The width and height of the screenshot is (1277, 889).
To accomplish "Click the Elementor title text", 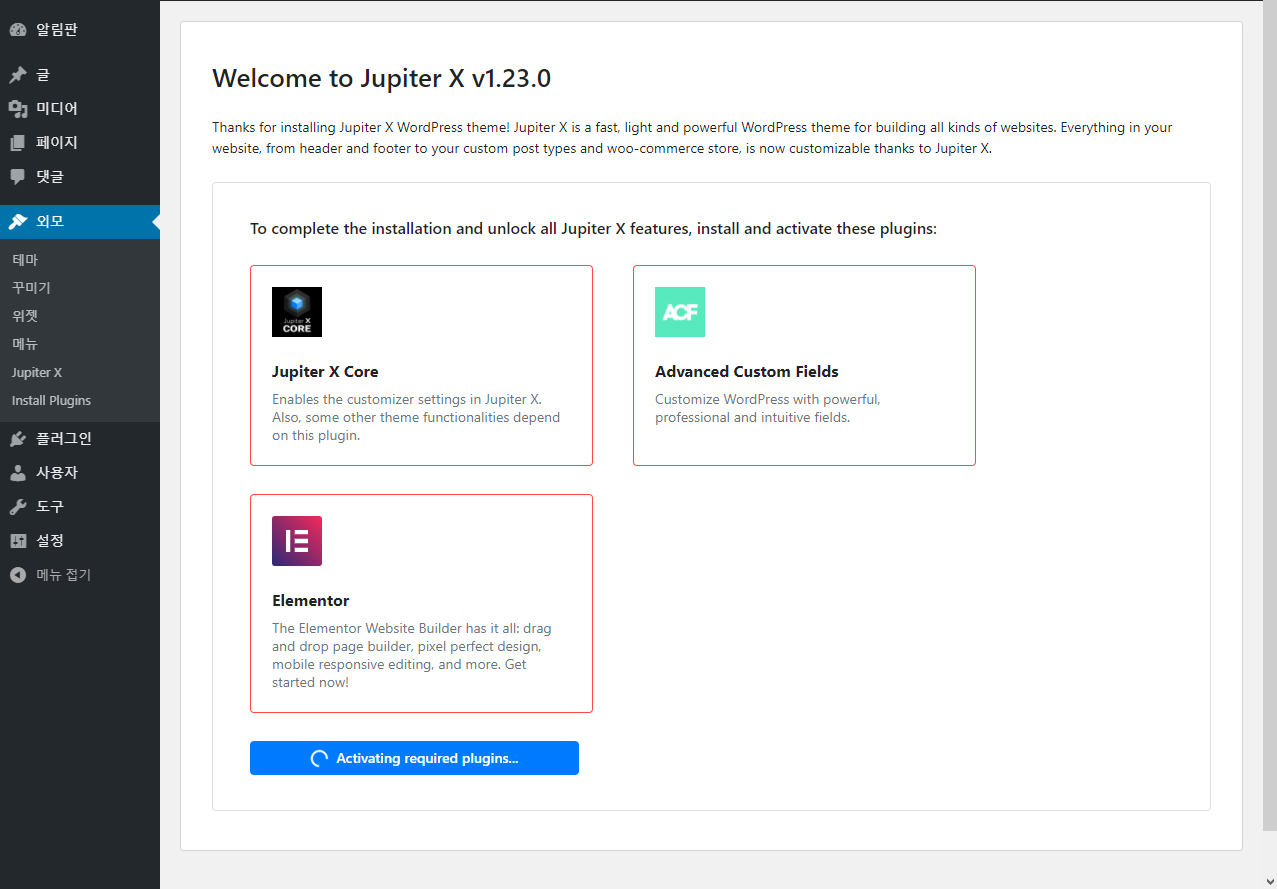I will 311,601.
